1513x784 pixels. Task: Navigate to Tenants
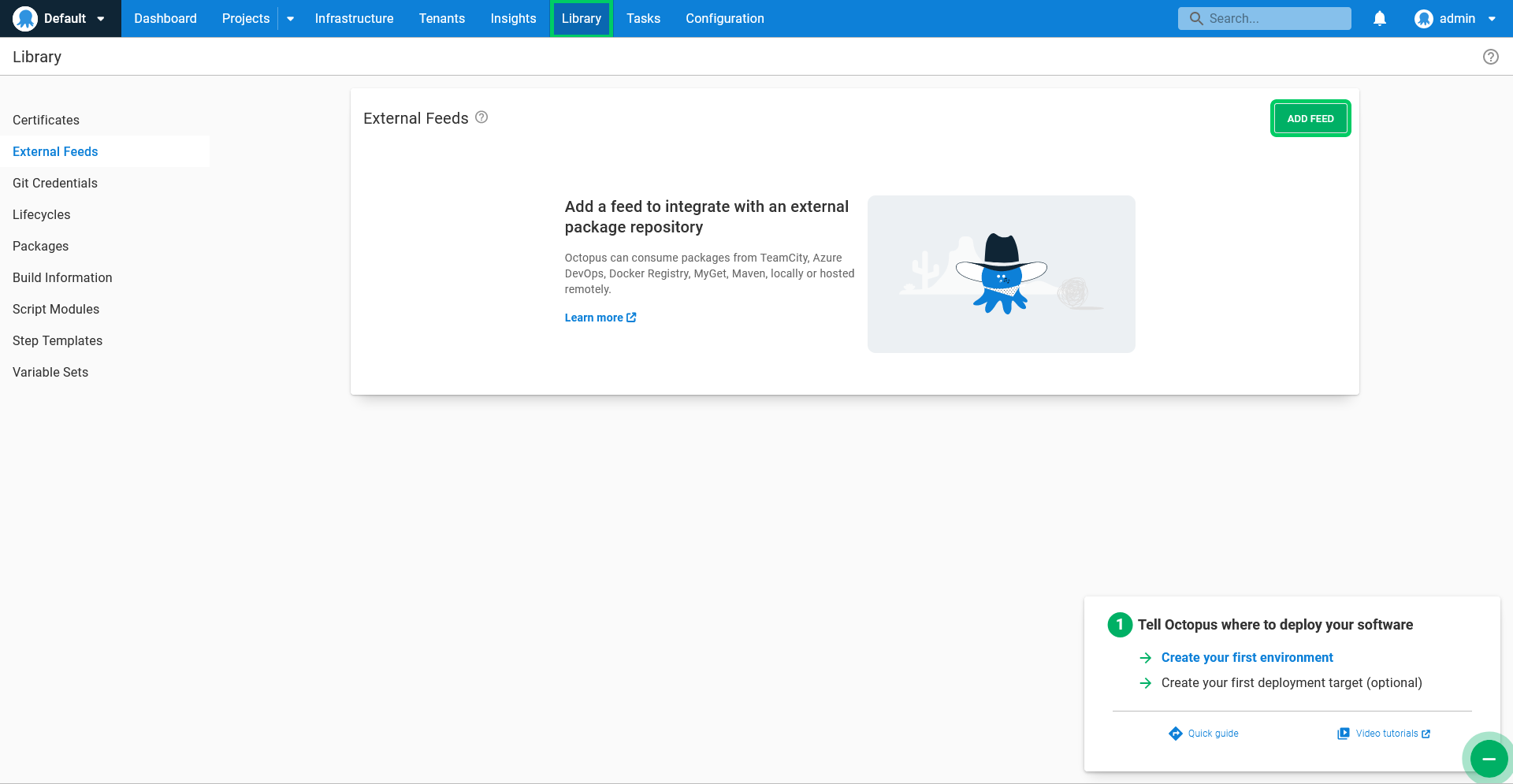click(x=442, y=18)
